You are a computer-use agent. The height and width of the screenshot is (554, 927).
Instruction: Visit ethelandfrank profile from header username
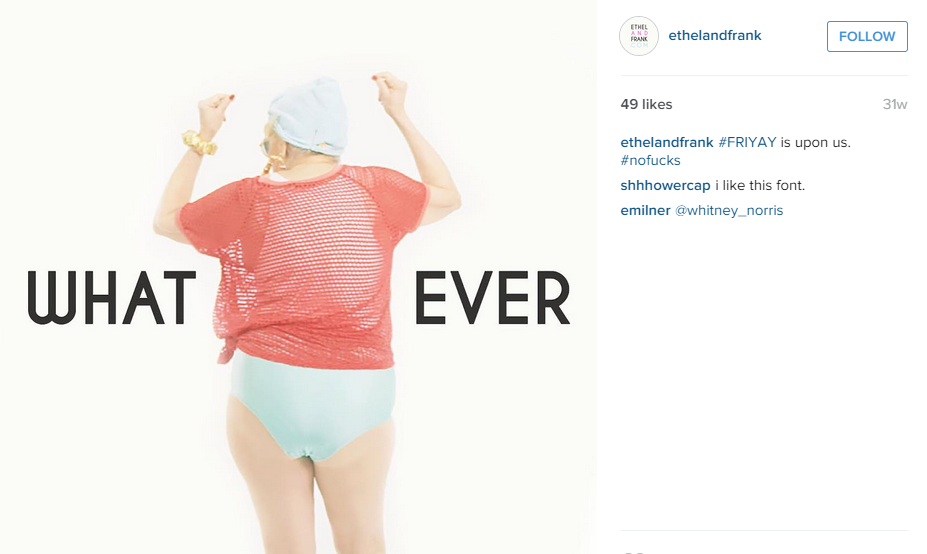[x=715, y=35]
